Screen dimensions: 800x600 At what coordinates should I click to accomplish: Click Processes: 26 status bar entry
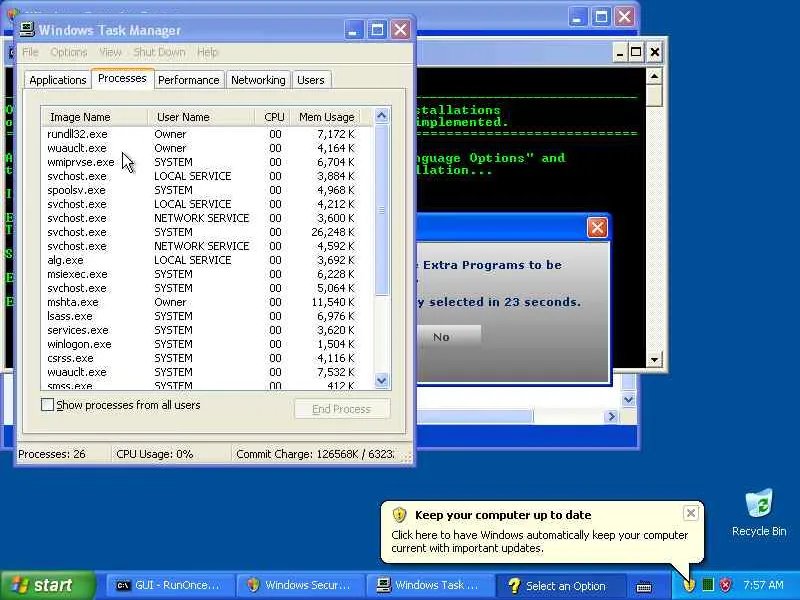pyautogui.click(x=64, y=454)
